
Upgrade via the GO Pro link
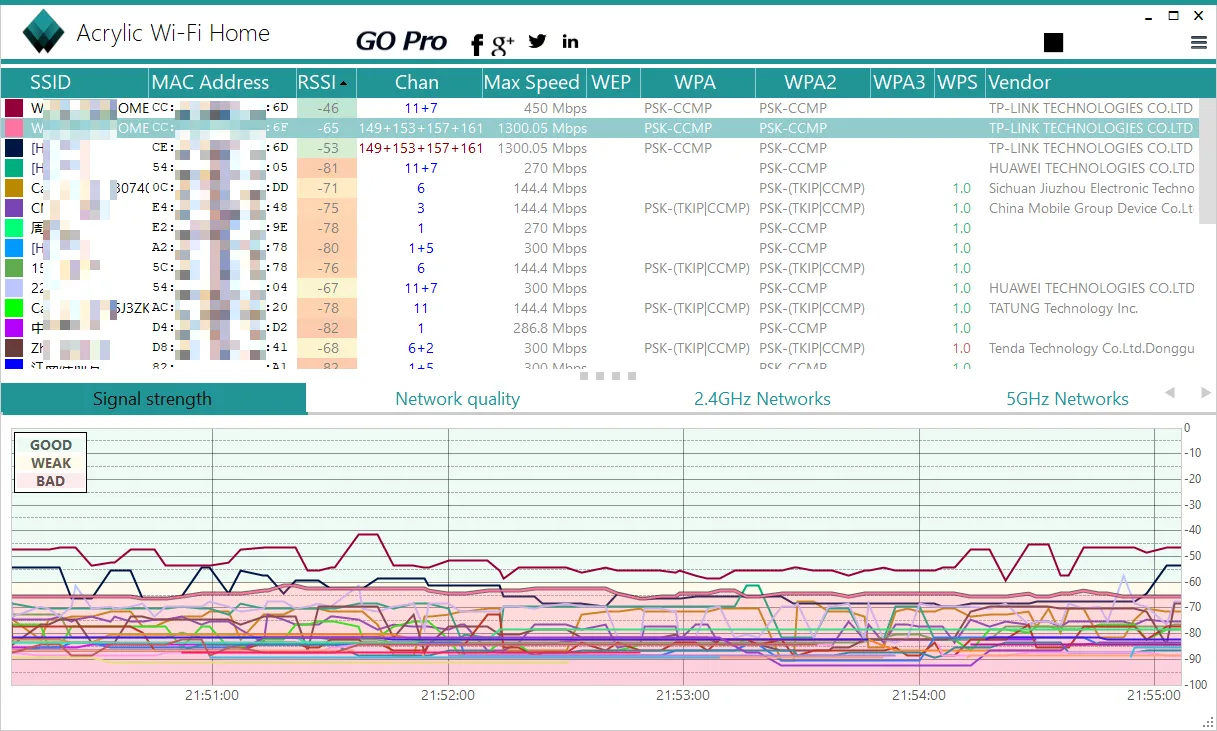tap(401, 41)
